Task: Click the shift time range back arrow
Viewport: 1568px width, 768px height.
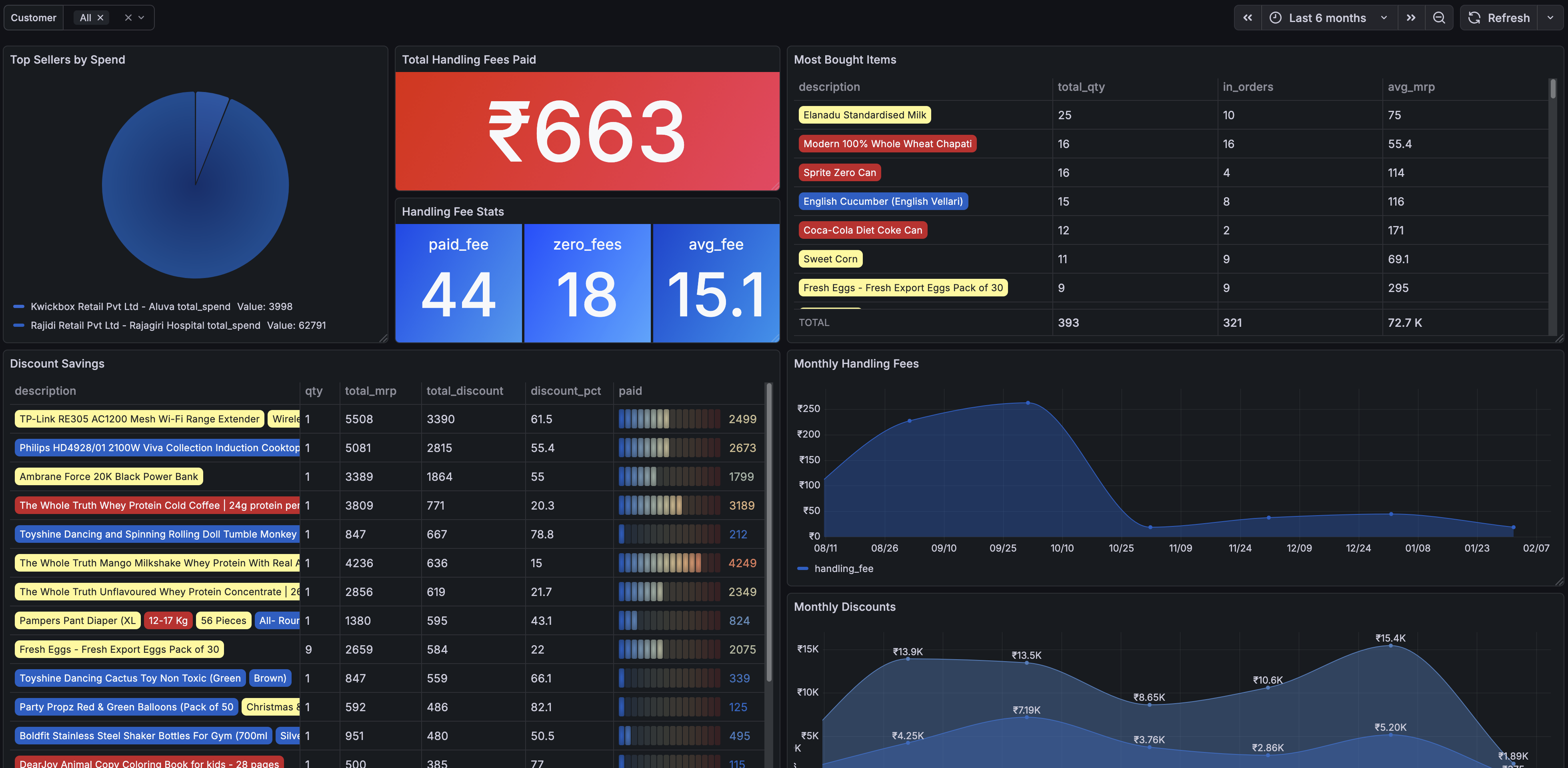Action: pyautogui.click(x=1247, y=18)
